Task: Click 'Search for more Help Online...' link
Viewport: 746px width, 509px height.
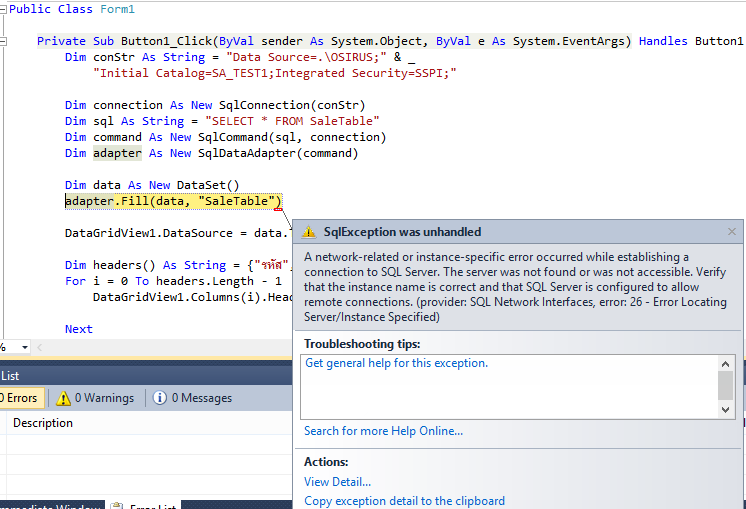Action: pos(383,431)
